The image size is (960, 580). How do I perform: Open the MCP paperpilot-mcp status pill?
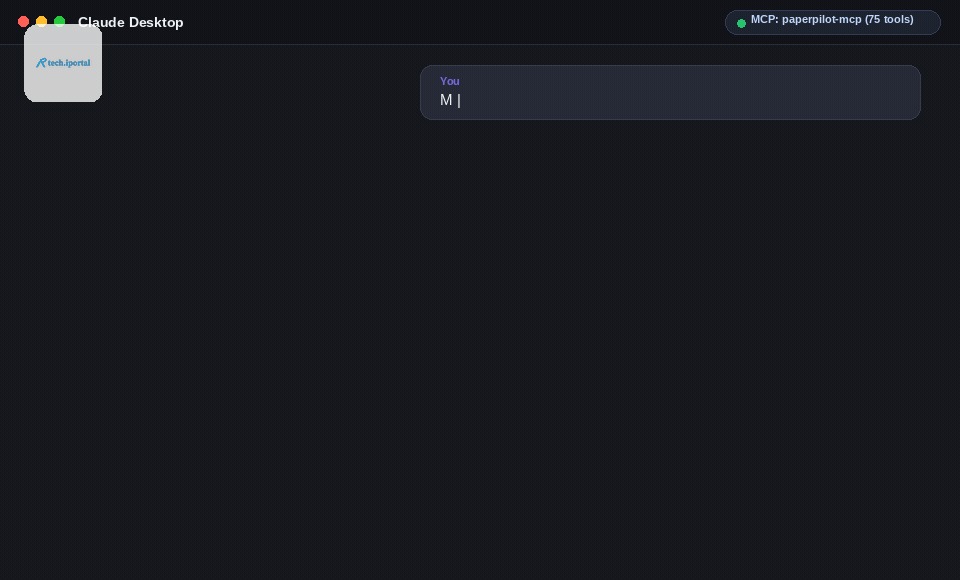[833, 22]
